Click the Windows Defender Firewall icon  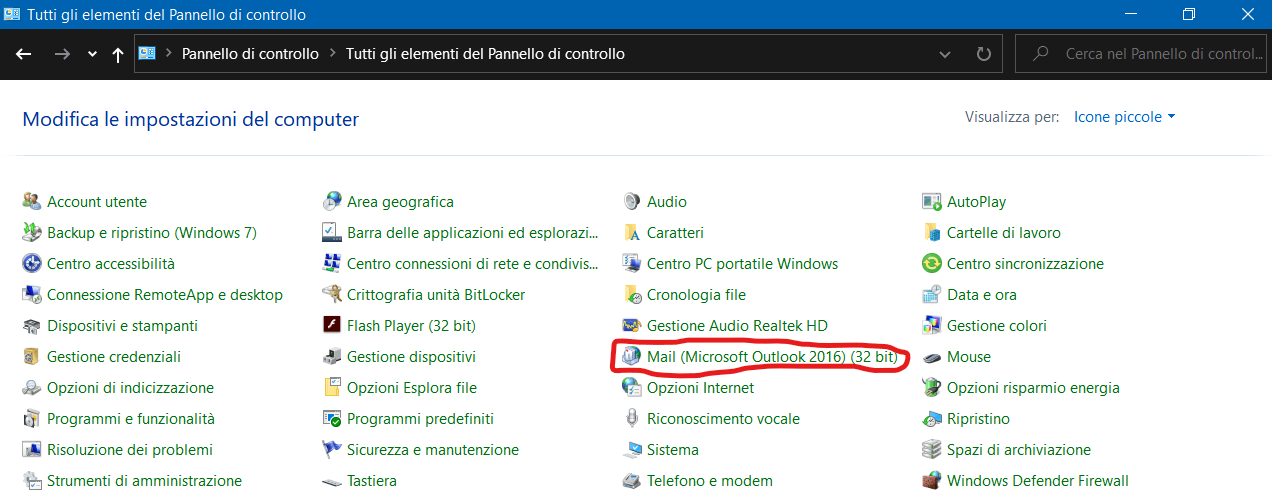tap(931, 481)
